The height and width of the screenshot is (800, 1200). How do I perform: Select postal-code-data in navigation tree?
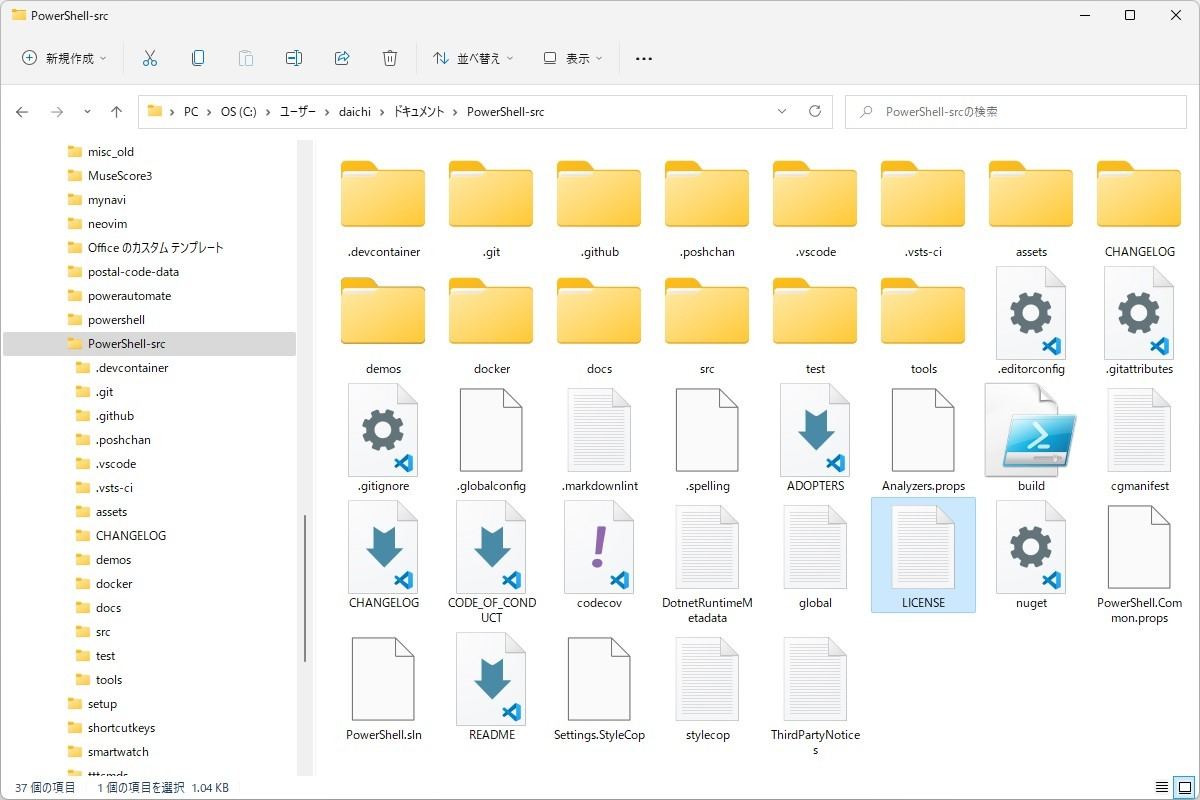pyautogui.click(x=133, y=272)
